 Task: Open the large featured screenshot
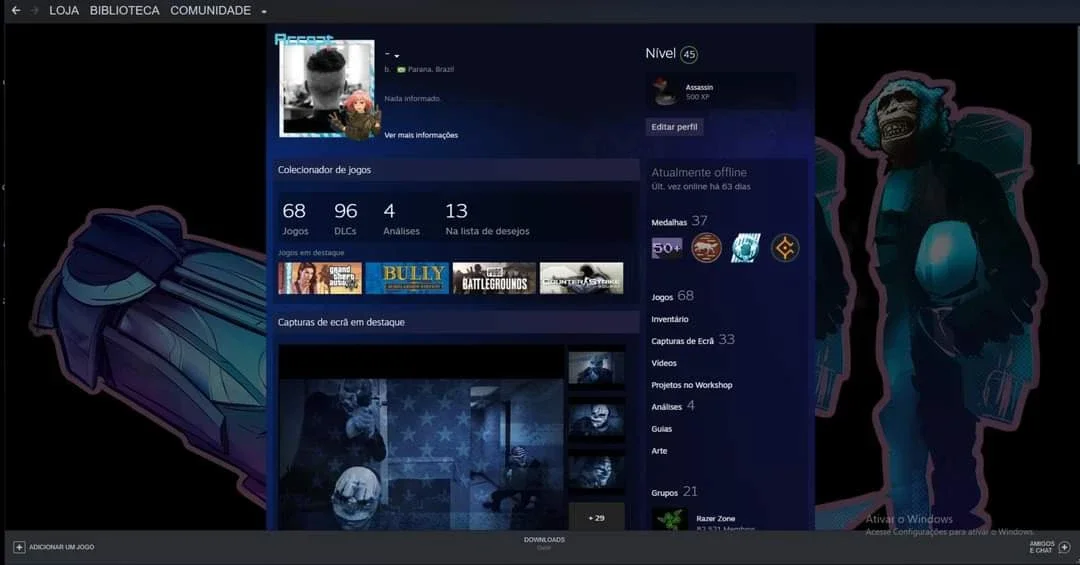(421, 438)
